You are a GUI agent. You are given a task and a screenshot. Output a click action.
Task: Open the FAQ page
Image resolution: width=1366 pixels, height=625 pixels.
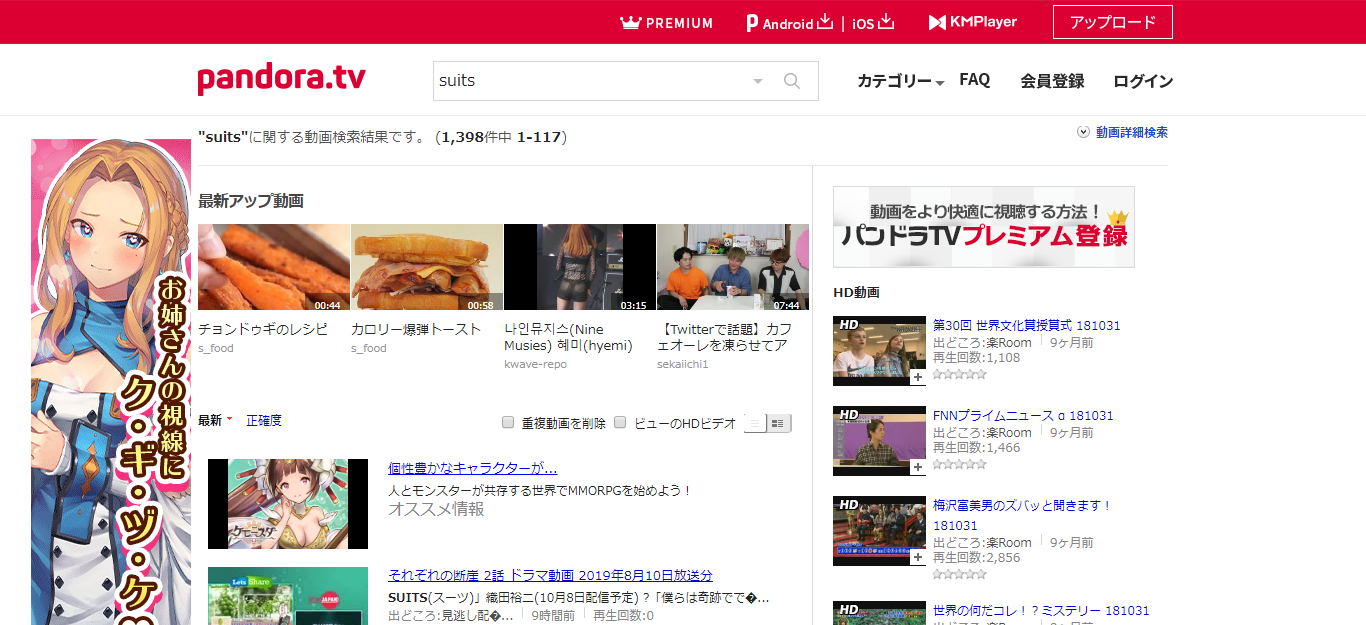pyautogui.click(x=974, y=80)
